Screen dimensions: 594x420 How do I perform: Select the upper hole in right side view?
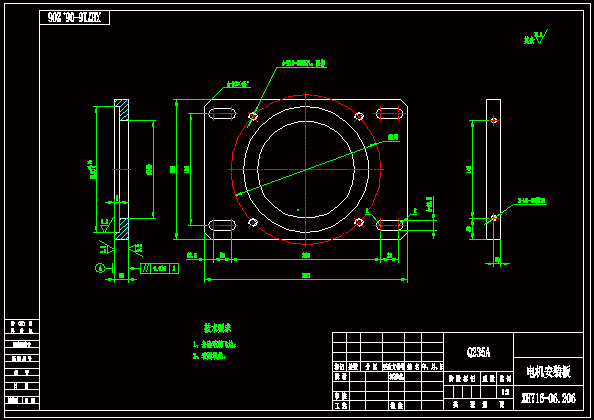coord(494,120)
